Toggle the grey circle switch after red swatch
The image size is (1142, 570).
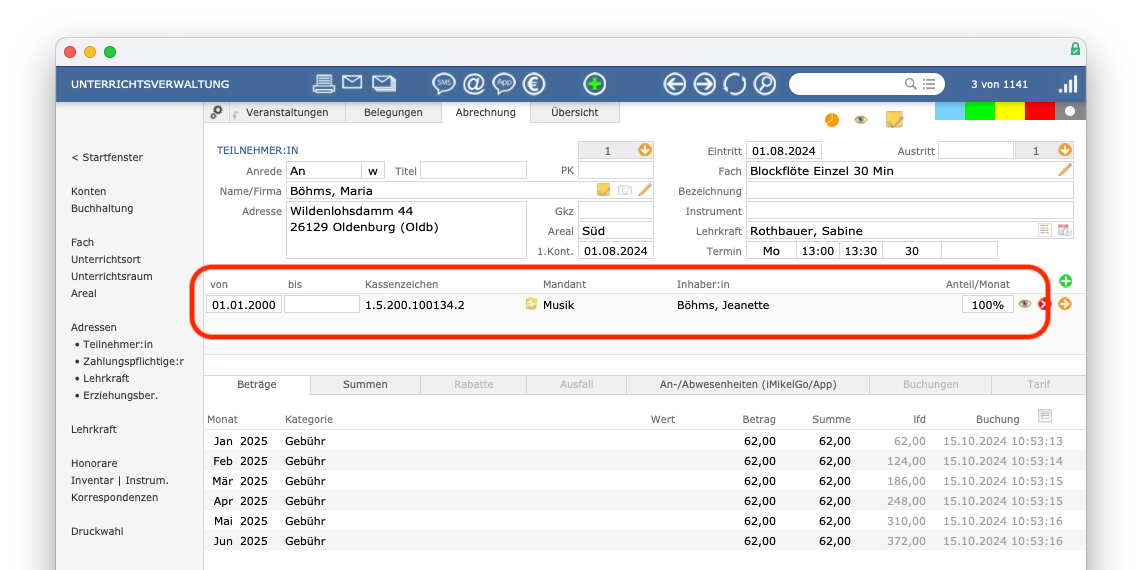tap(1070, 111)
